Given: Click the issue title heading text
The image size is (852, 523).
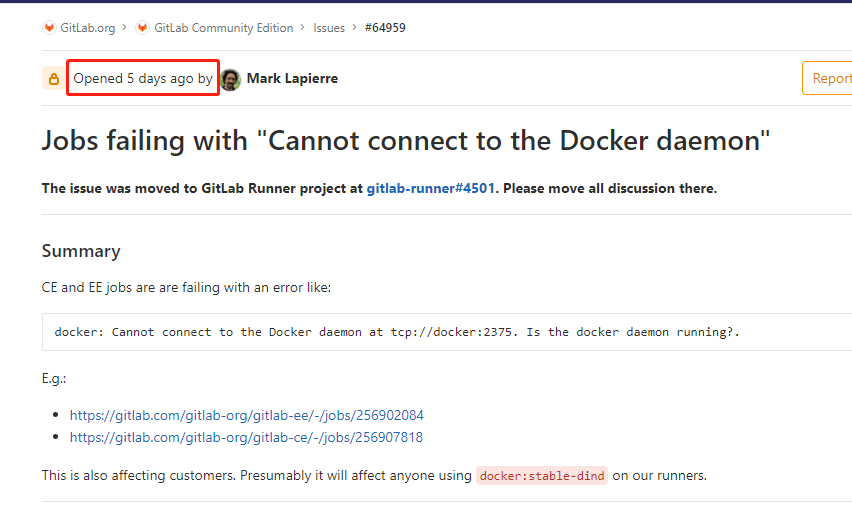Looking at the screenshot, I should coord(406,140).
